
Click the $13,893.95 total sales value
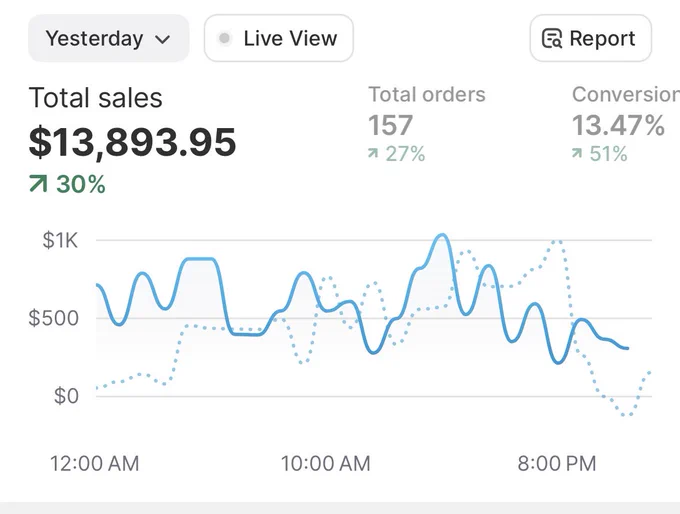coord(132,142)
